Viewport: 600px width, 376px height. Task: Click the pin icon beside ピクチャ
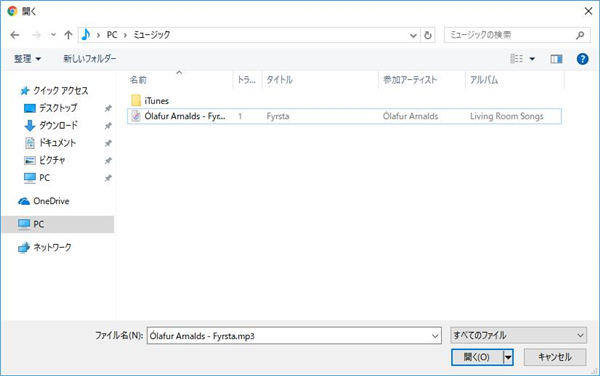[108, 161]
